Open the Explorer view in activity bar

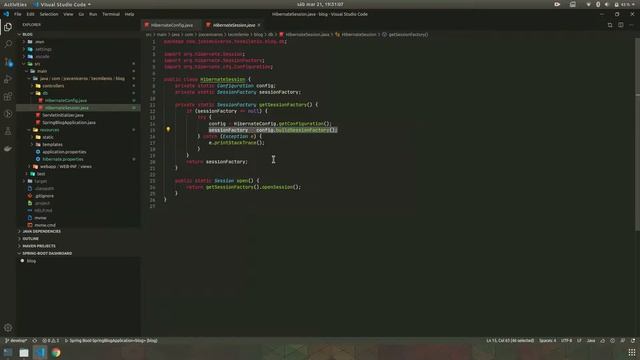pyautogui.click(x=8, y=27)
